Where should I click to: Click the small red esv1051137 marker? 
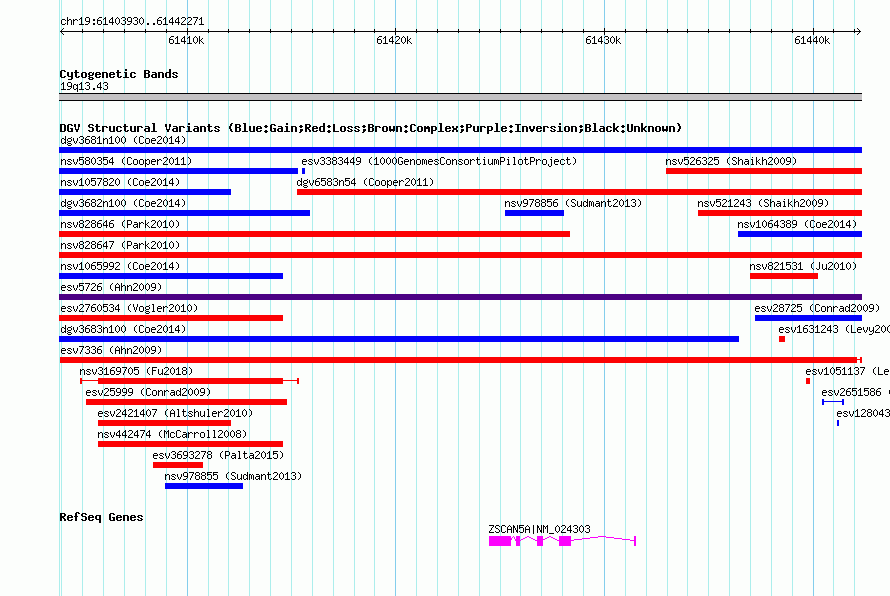tap(808, 381)
